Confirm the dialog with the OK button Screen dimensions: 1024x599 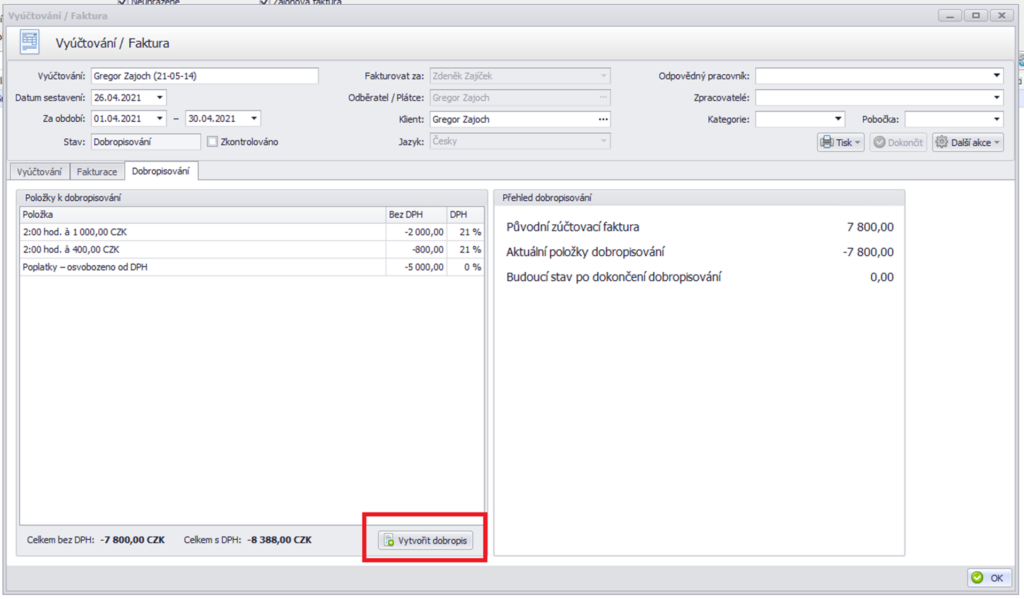[x=989, y=578]
